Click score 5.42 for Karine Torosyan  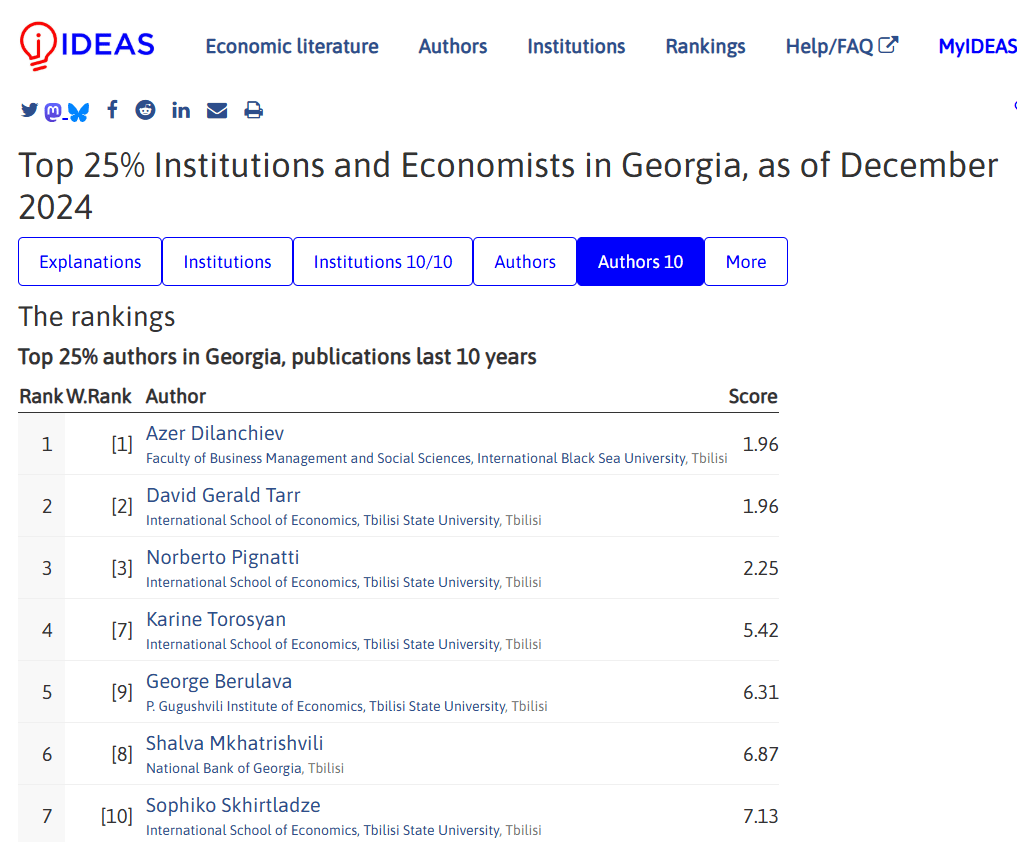[760, 630]
